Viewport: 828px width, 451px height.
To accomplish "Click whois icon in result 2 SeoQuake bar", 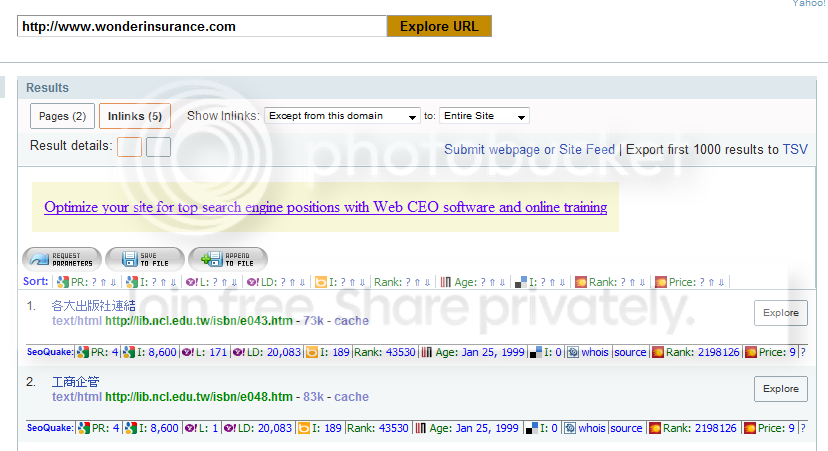I will (570, 428).
